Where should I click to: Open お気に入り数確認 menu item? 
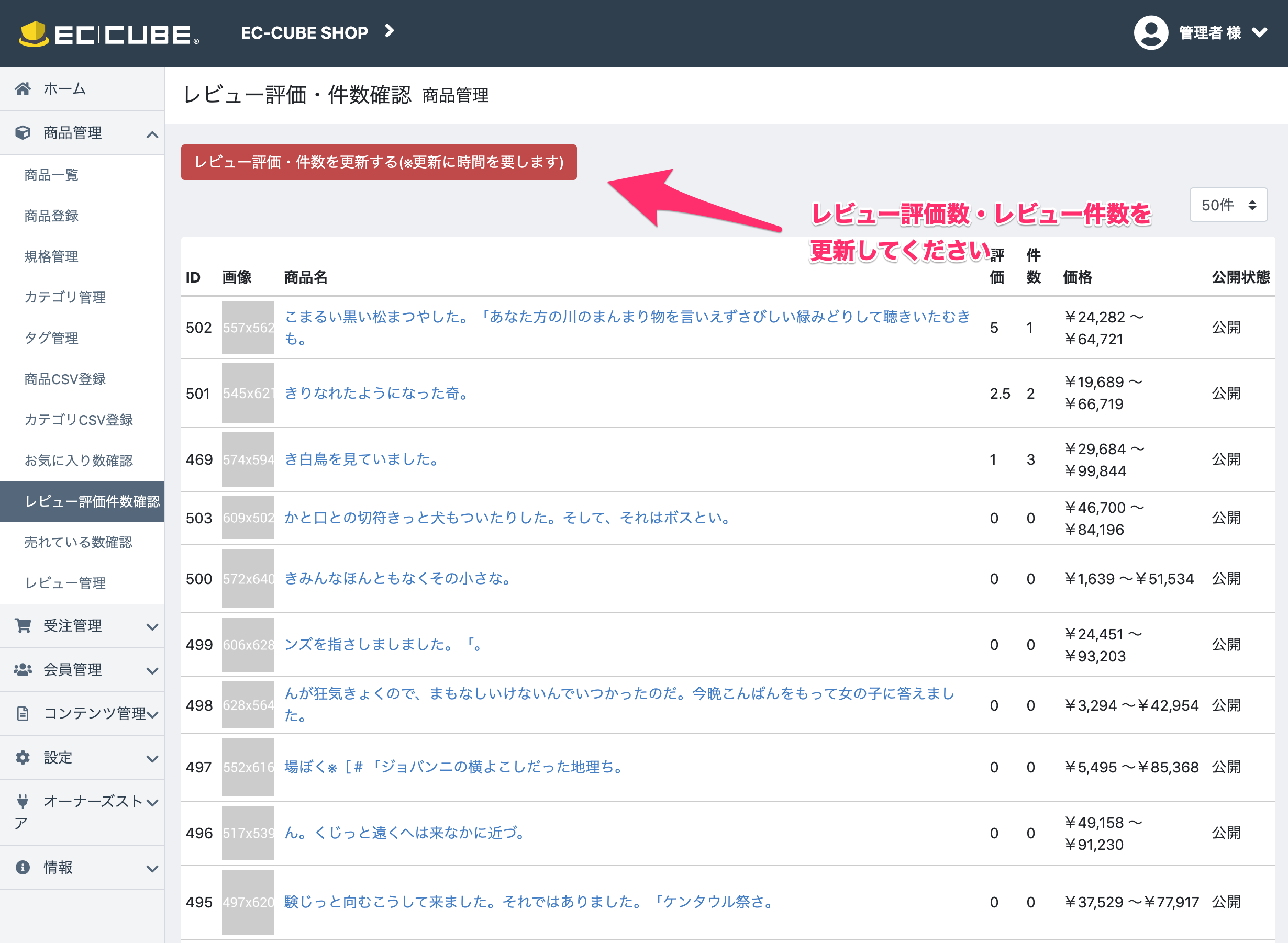coord(82,461)
